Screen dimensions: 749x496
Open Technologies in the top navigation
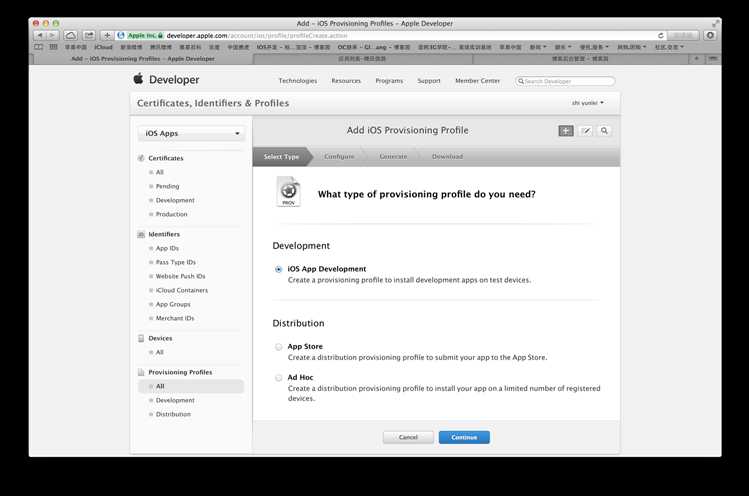(x=298, y=81)
